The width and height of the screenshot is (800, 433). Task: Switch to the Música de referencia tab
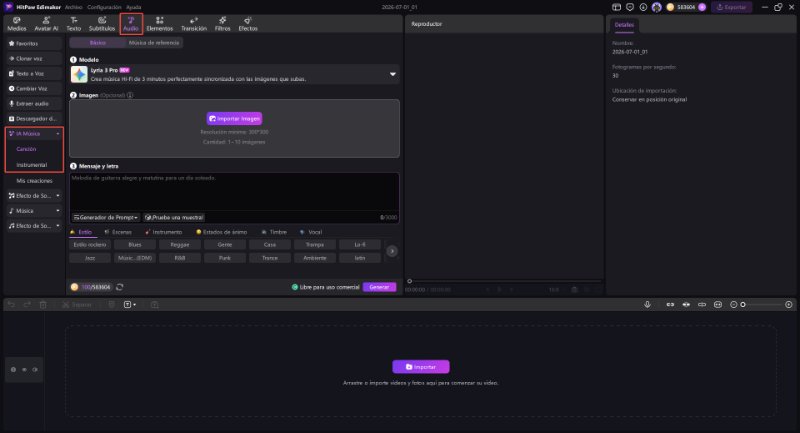(154, 43)
